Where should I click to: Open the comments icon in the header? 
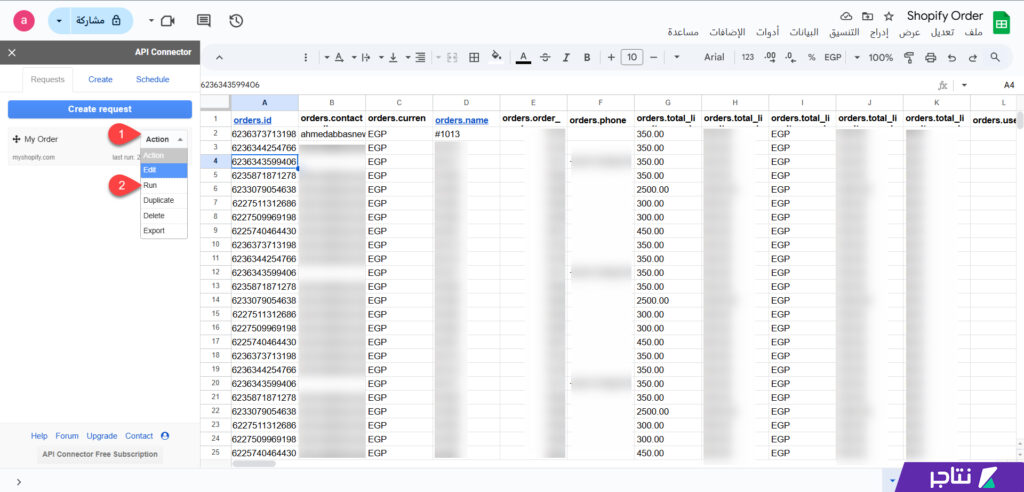point(204,21)
